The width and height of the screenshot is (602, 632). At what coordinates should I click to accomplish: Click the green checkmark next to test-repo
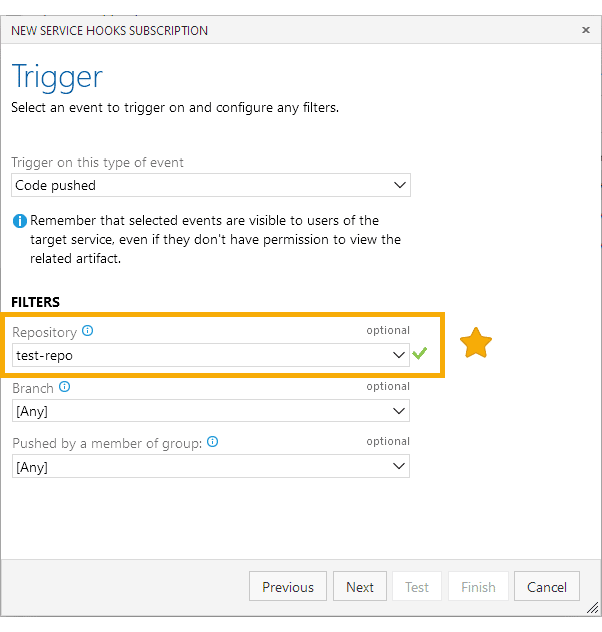pyautogui.click(x=419, y=353)
